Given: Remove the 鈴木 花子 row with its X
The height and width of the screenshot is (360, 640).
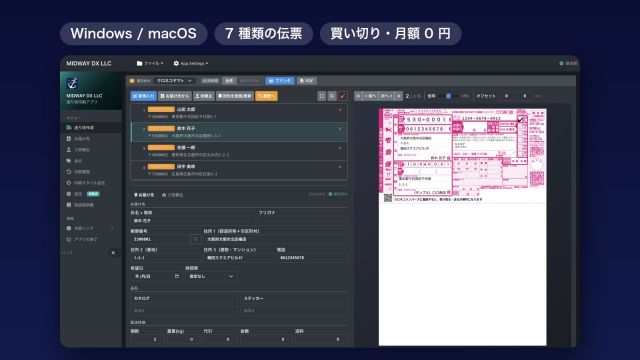Looking at the screenshot, I should click(340, 129).
